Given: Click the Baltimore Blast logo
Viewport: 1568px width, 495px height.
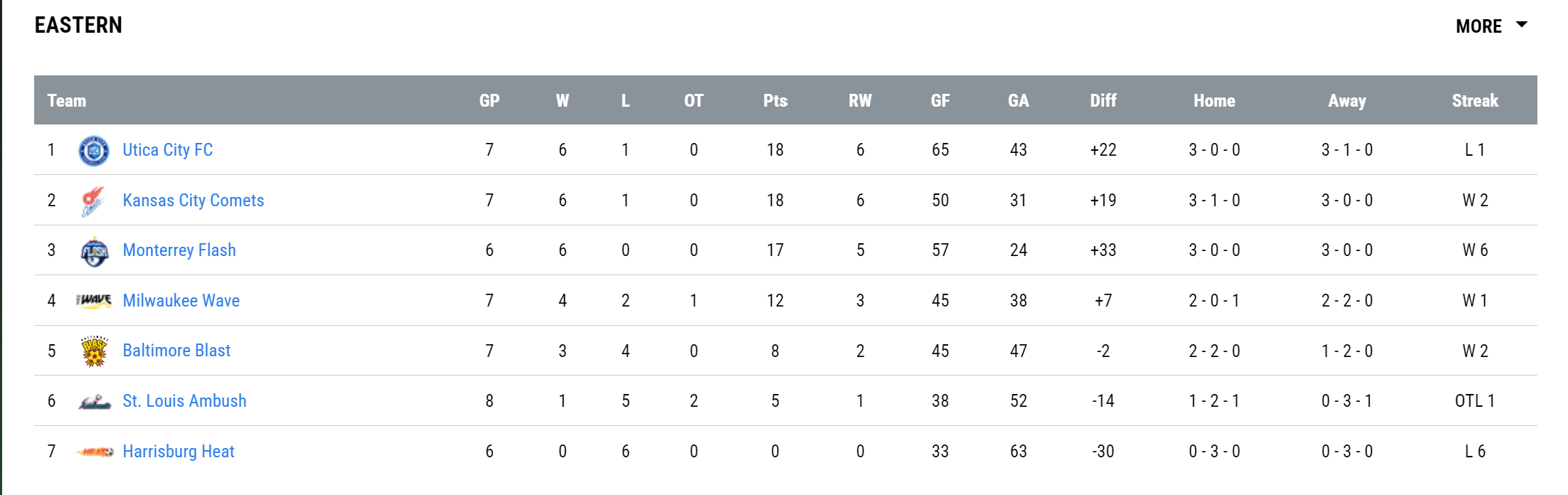Looking at the screenshot, I should point(94,351).
